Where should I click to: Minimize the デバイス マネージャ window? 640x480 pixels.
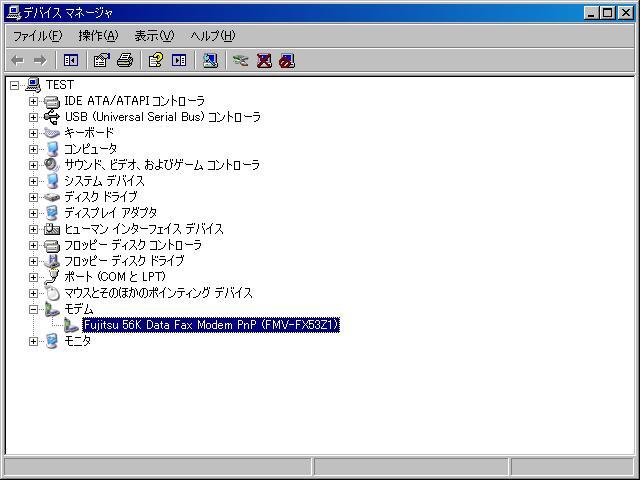click(x=591, y=13)
